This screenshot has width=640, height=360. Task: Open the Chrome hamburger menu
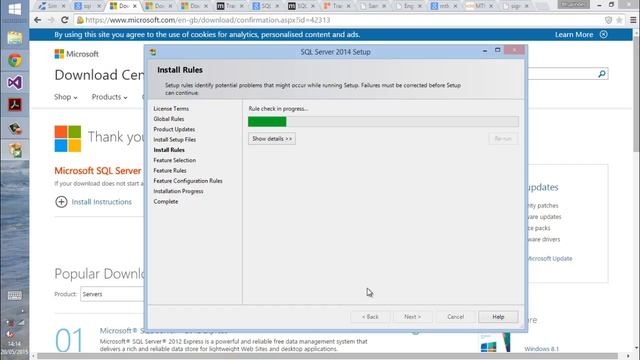pos(633,20)
